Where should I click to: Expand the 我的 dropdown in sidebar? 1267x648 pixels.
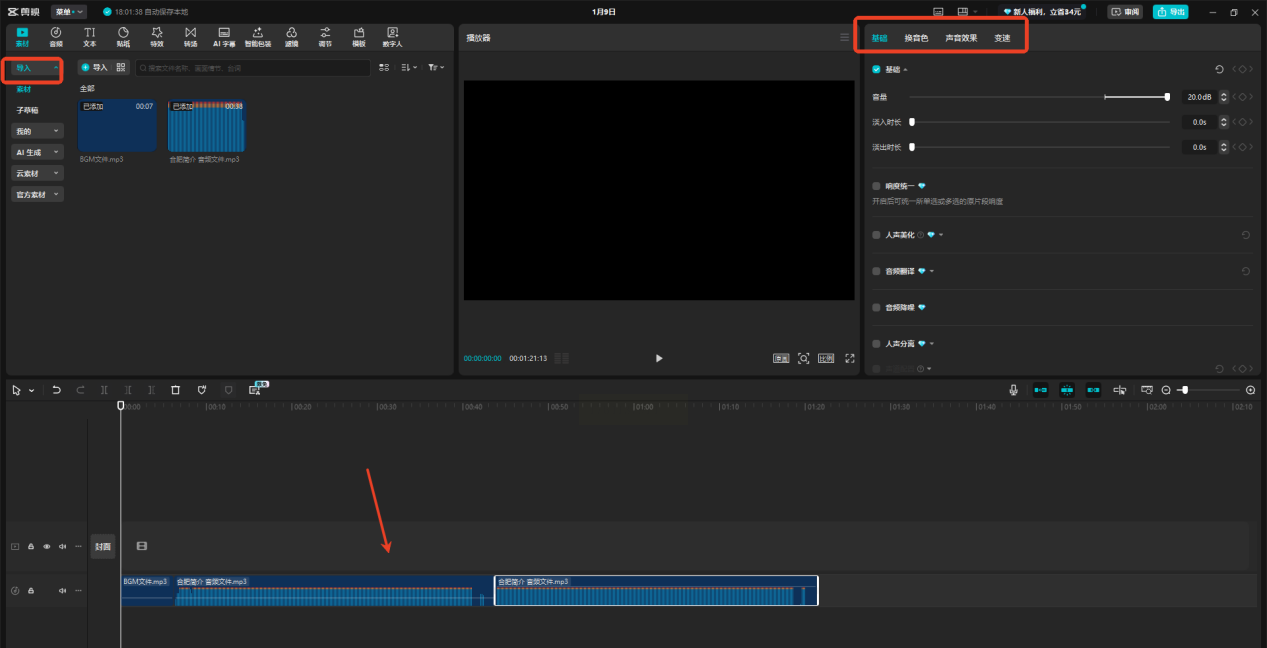[x=38, y=131]
